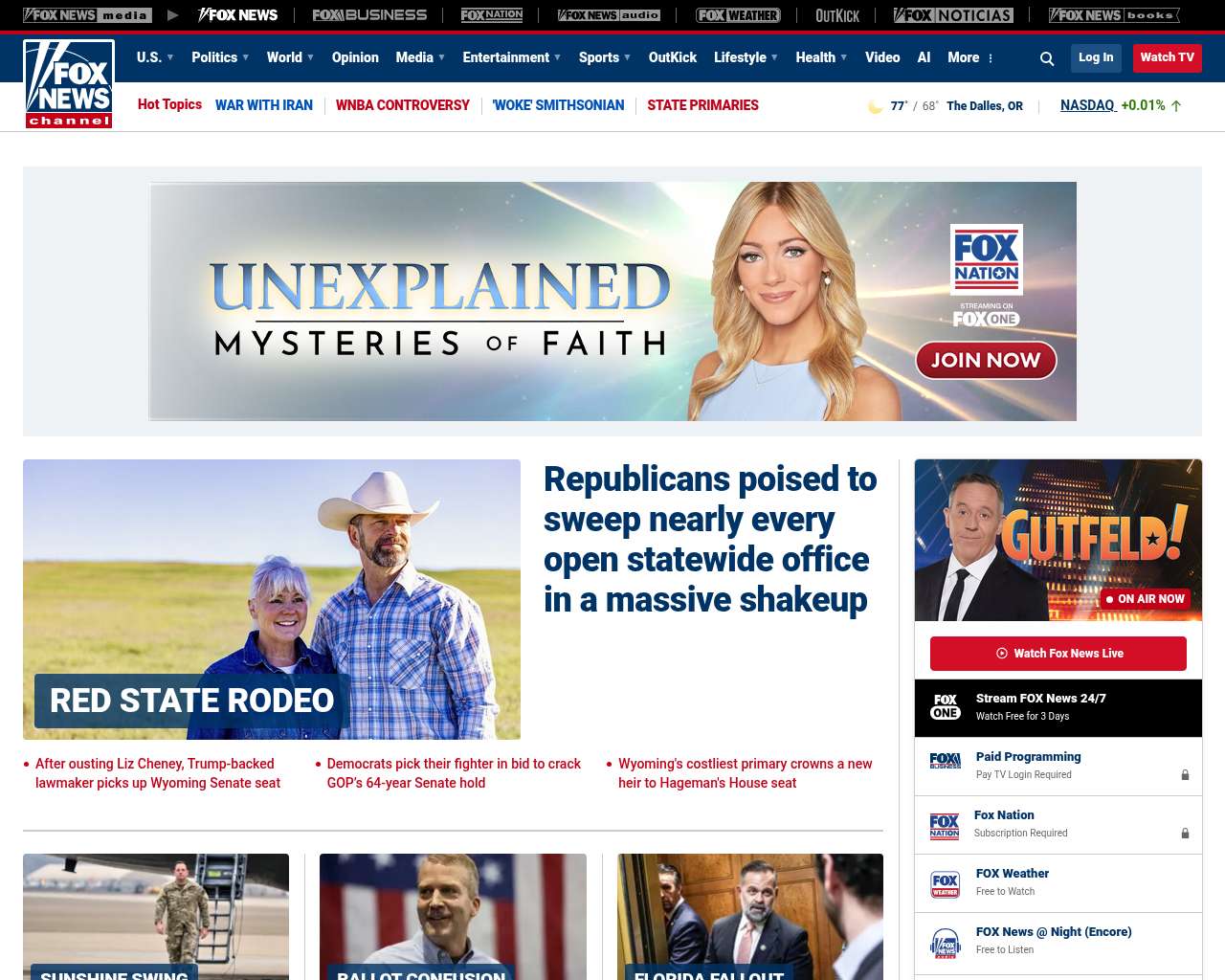This screenshot has height=980, width=1225.
Task: Open the Red State Rodeo photo
Action: pyautogui.click(x=272, y=599)
